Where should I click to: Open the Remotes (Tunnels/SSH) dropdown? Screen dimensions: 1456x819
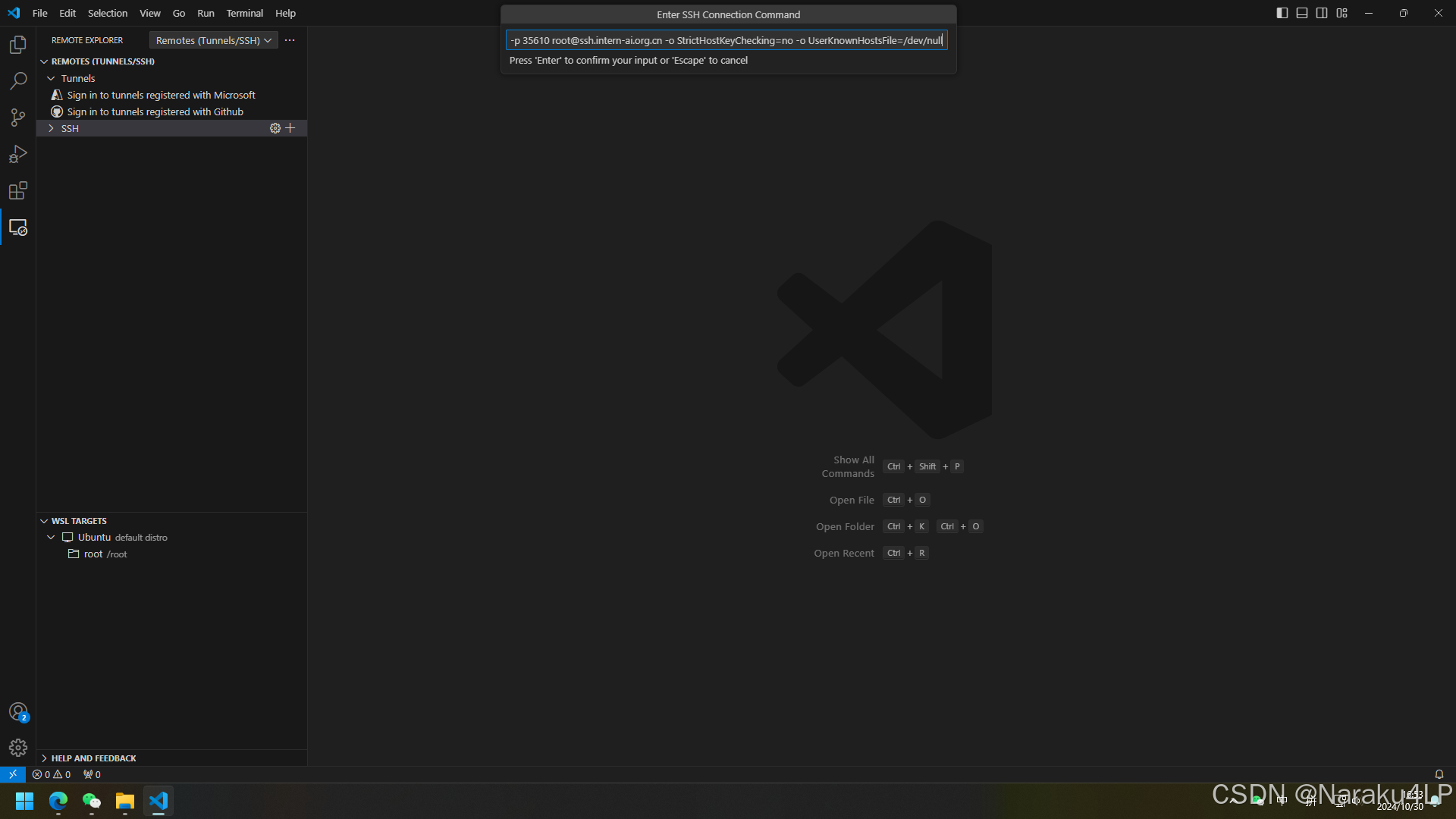(213, 40)
